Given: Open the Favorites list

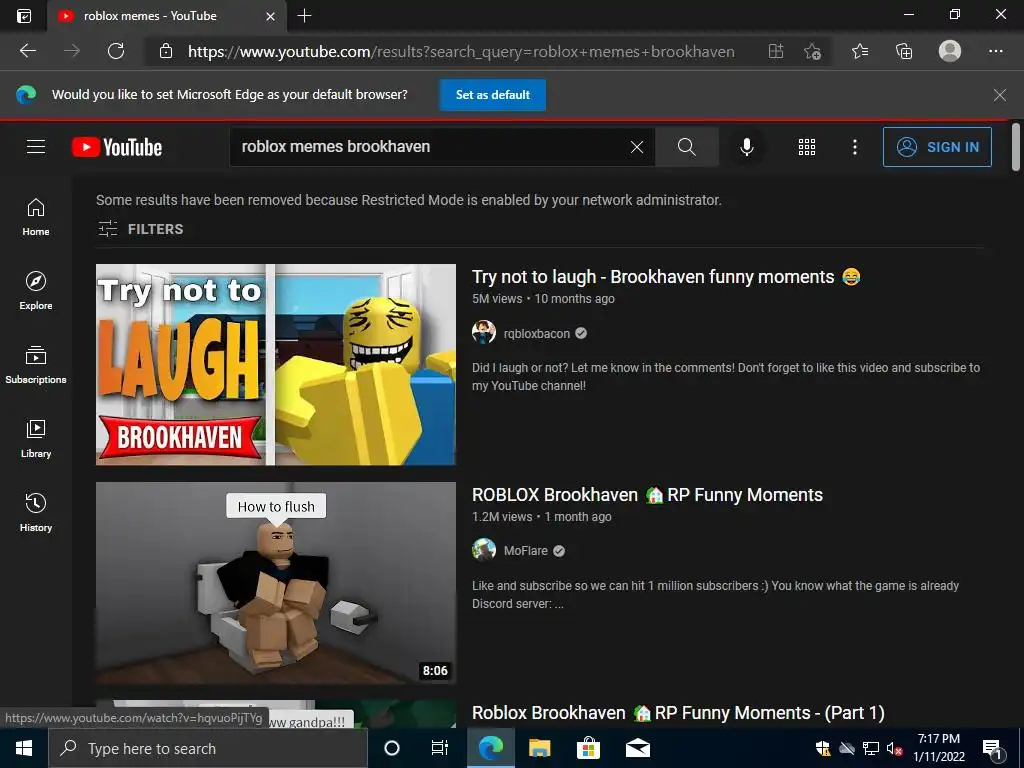Looking at the screenshot, I should point(860,51).
